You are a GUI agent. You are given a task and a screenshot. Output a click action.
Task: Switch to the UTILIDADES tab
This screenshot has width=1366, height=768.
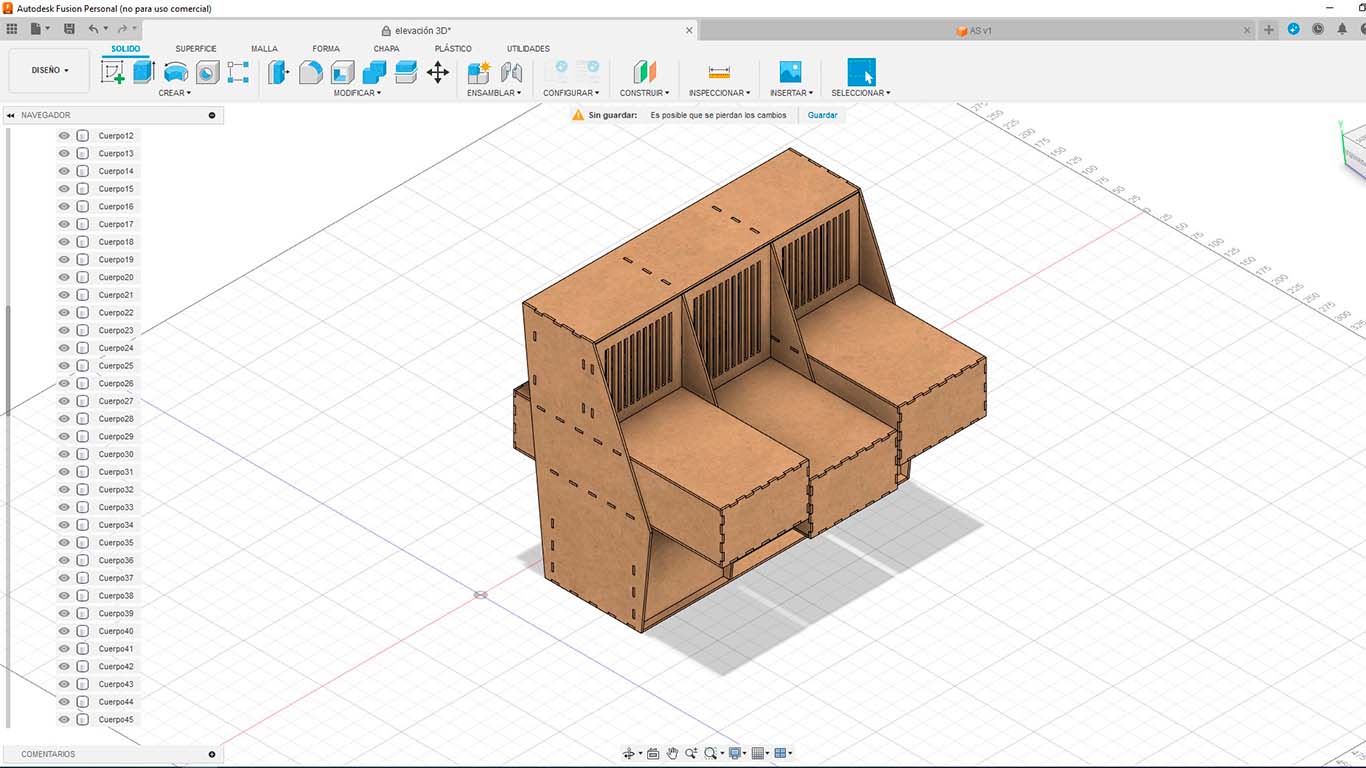[528, 49]
